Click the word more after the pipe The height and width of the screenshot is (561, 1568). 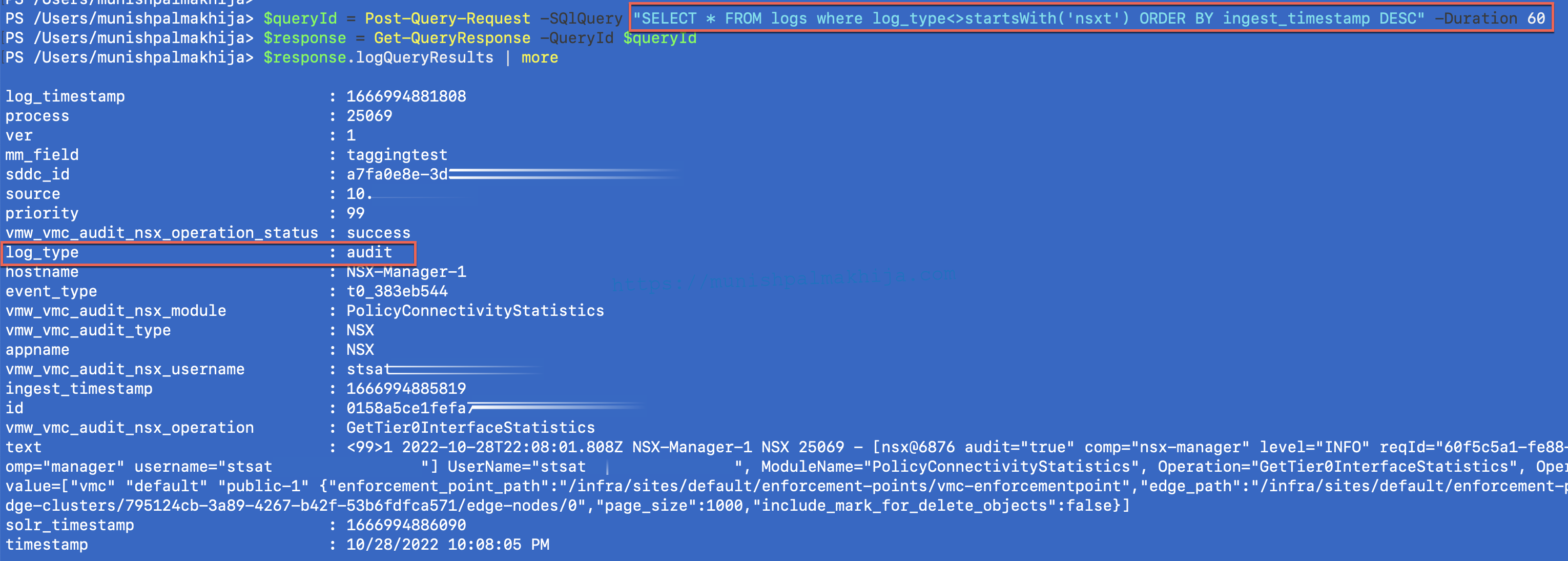pos(539,58)
